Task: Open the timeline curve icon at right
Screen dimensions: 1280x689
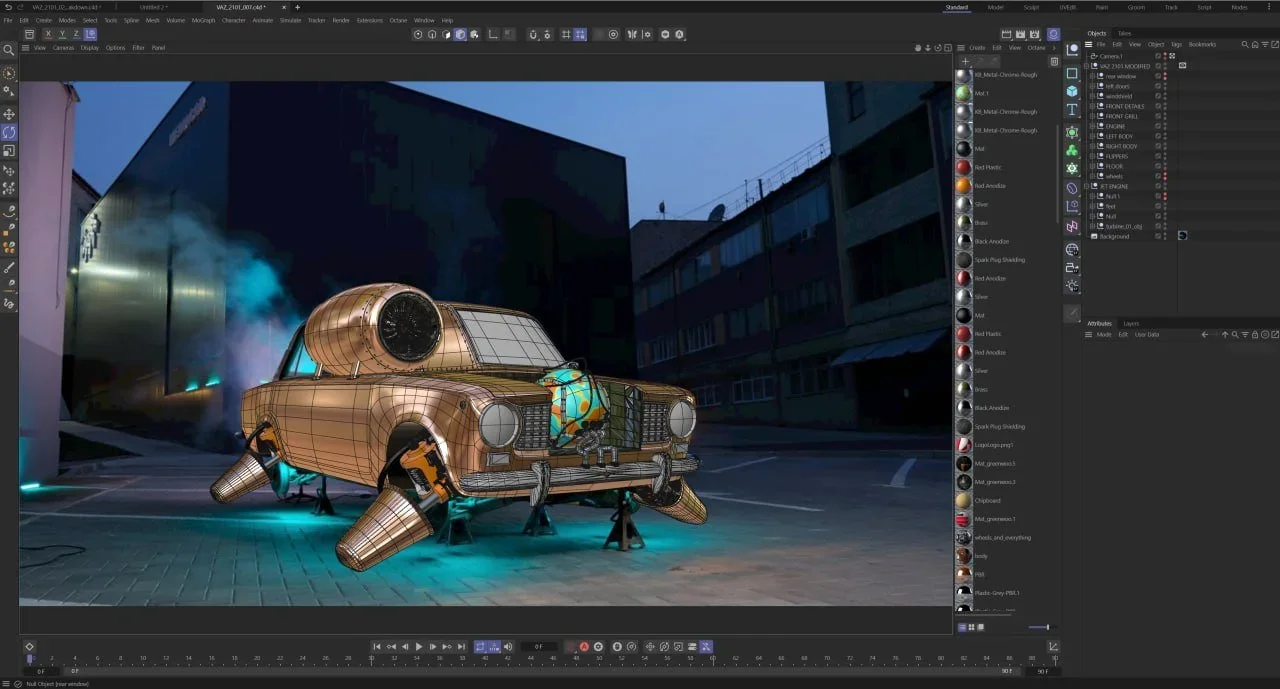Action: point(1054,646)
